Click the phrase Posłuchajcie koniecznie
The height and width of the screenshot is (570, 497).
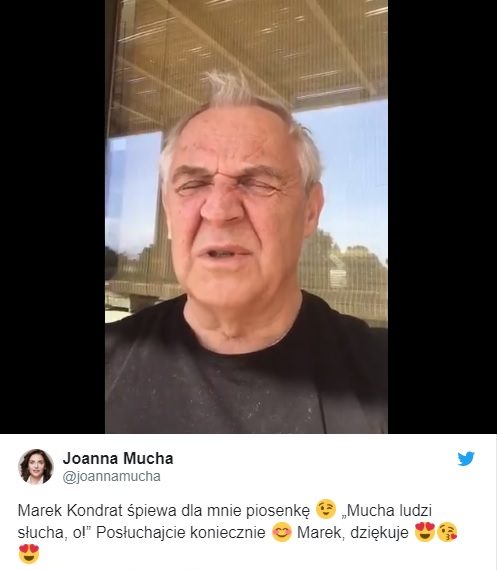click(181, 533)
